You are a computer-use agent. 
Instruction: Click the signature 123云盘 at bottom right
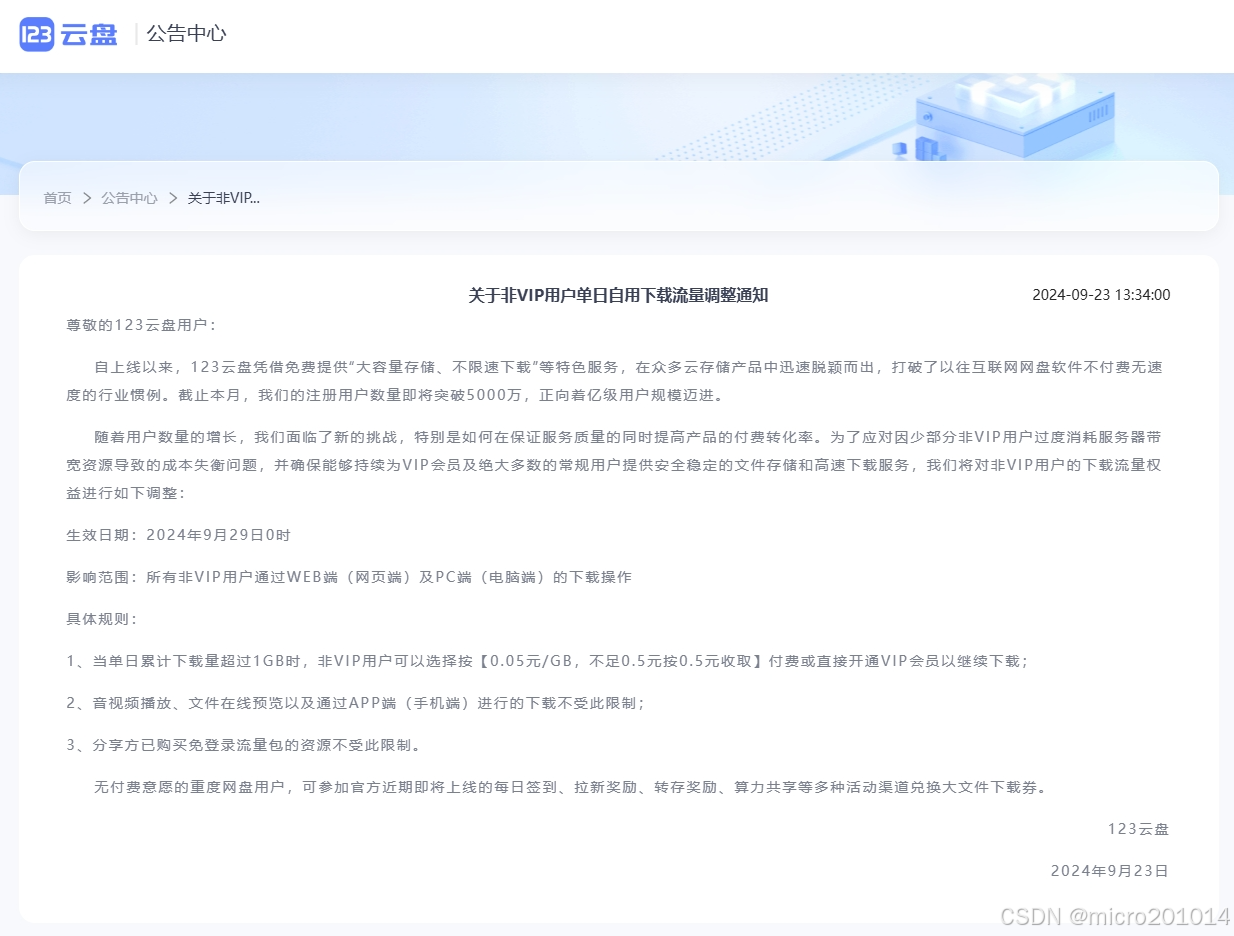[1138, 829]
